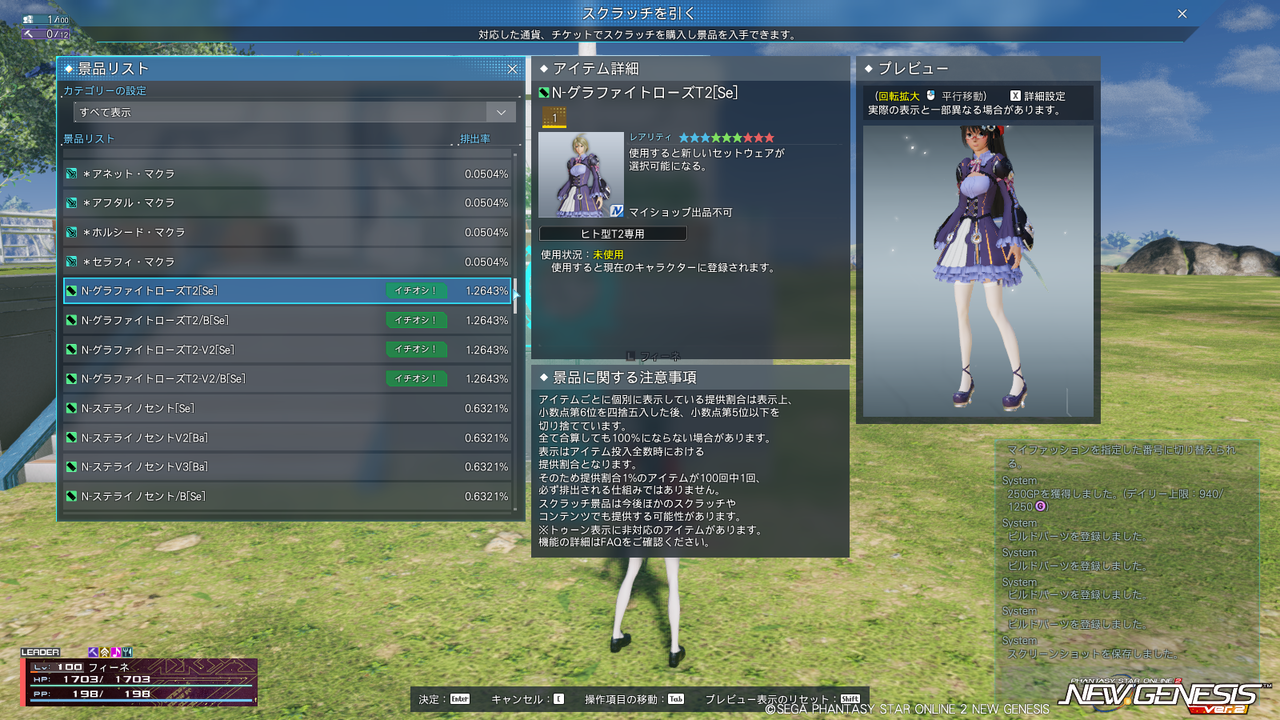Click the アイテム詳細 panel title

(x=596, y=69)
